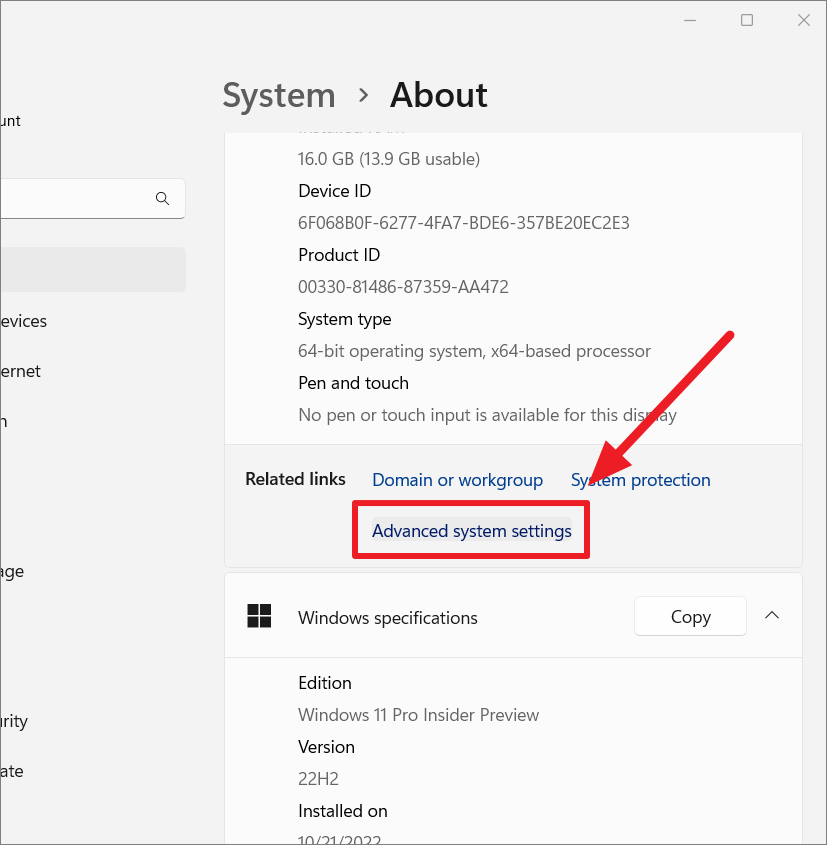The width and height of the screenshot is (827, 845).
Task: Close the Settings window
Action: 804,20
